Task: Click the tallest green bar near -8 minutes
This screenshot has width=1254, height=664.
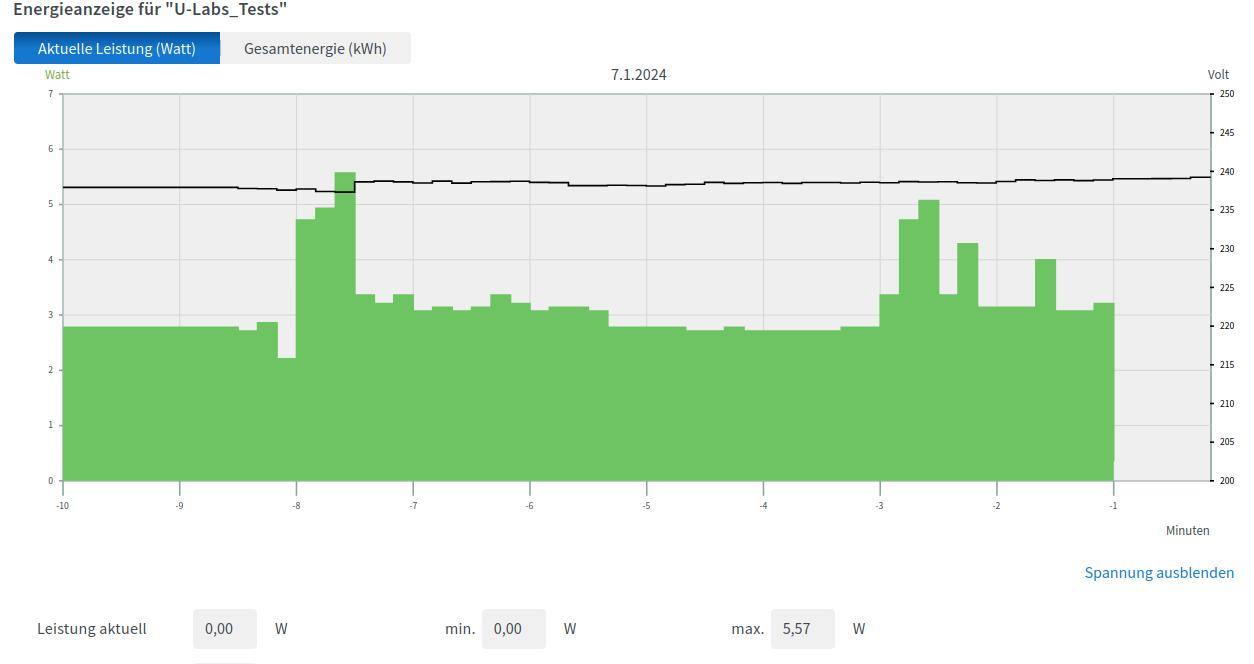Action: [345, 326]
